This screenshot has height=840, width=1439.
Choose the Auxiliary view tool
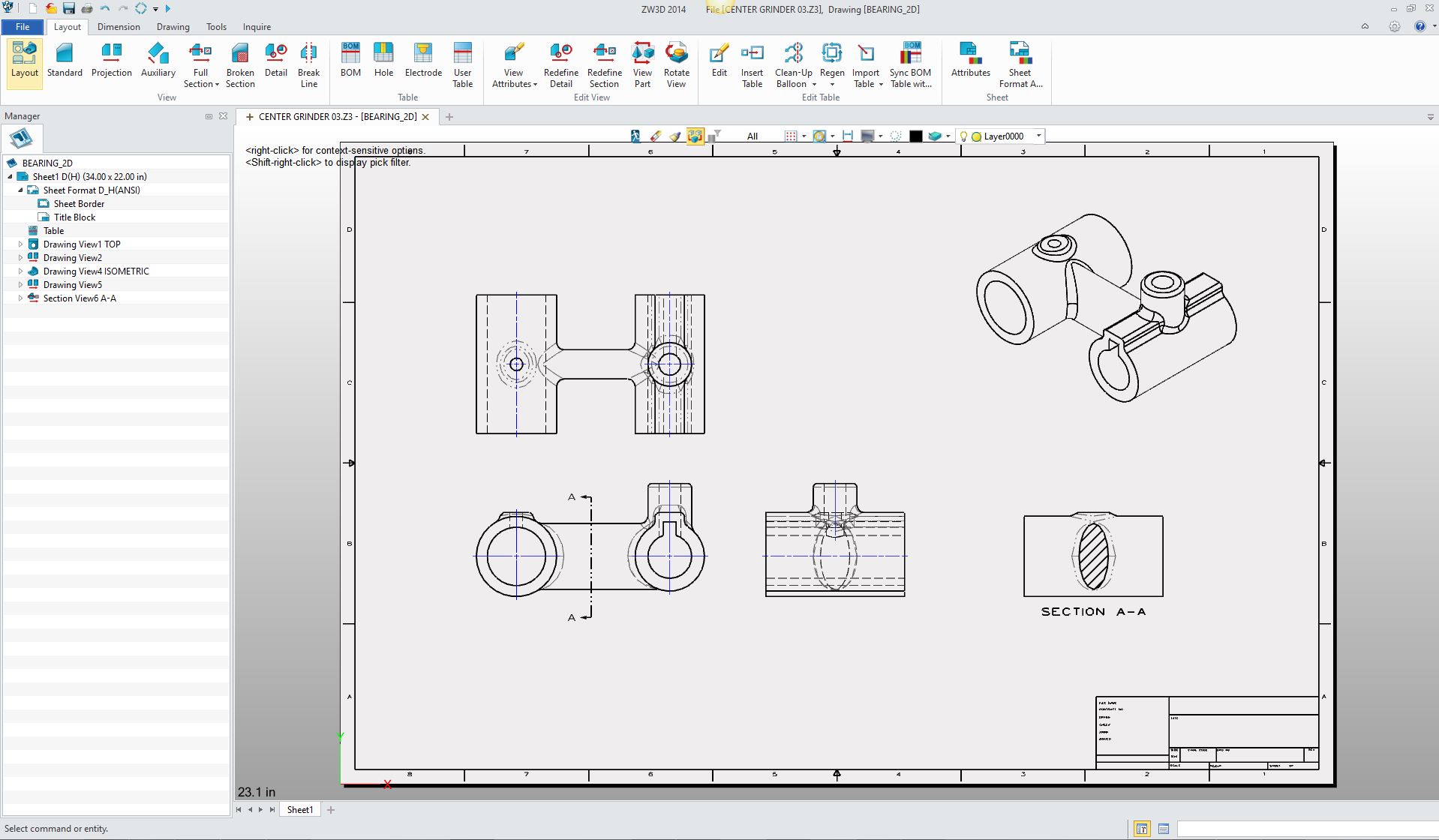(158, 60)
